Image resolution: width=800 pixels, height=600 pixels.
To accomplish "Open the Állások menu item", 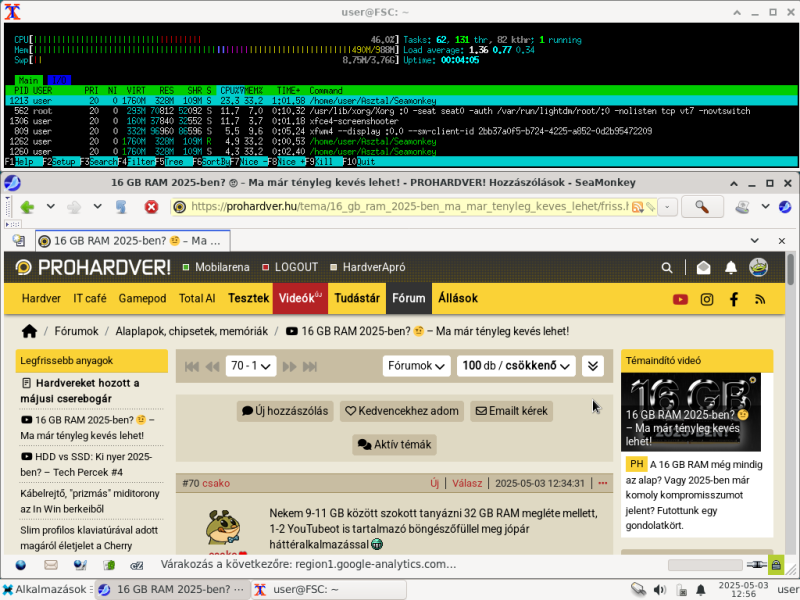I will click(x=458, y=298).
